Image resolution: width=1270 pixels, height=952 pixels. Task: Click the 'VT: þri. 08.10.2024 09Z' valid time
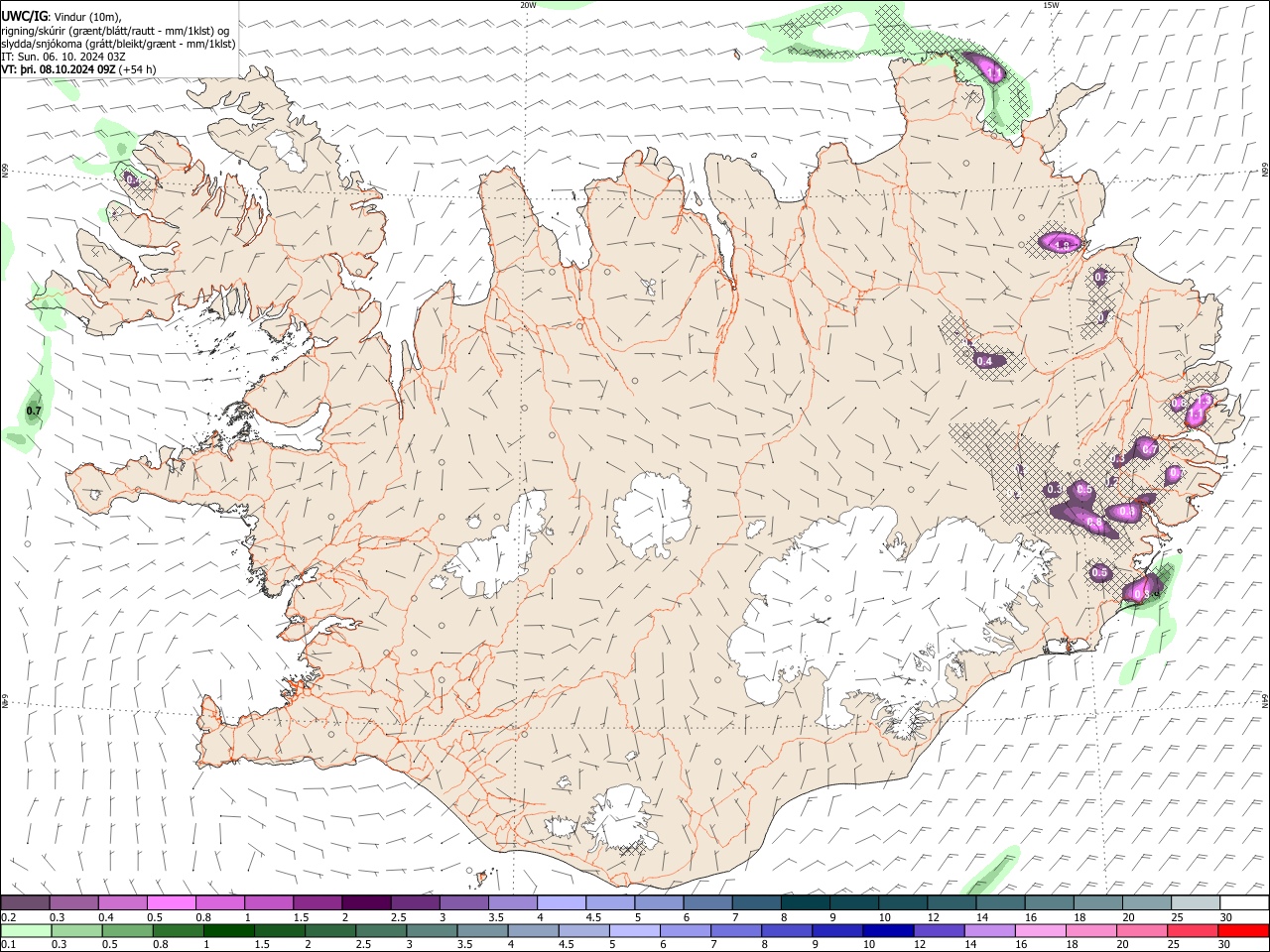(59, 69)
